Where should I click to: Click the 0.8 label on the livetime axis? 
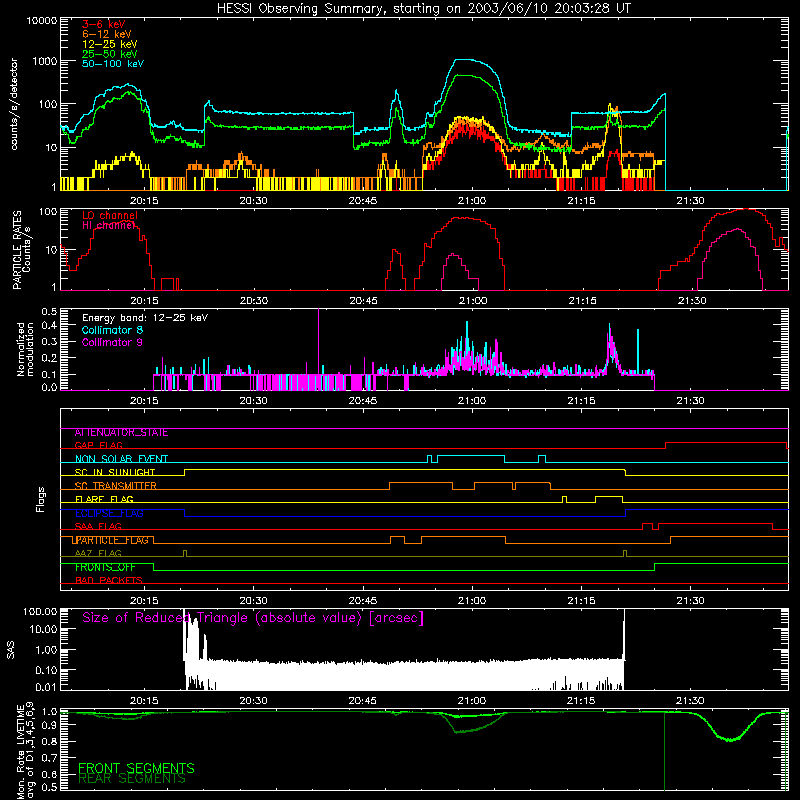49,741
